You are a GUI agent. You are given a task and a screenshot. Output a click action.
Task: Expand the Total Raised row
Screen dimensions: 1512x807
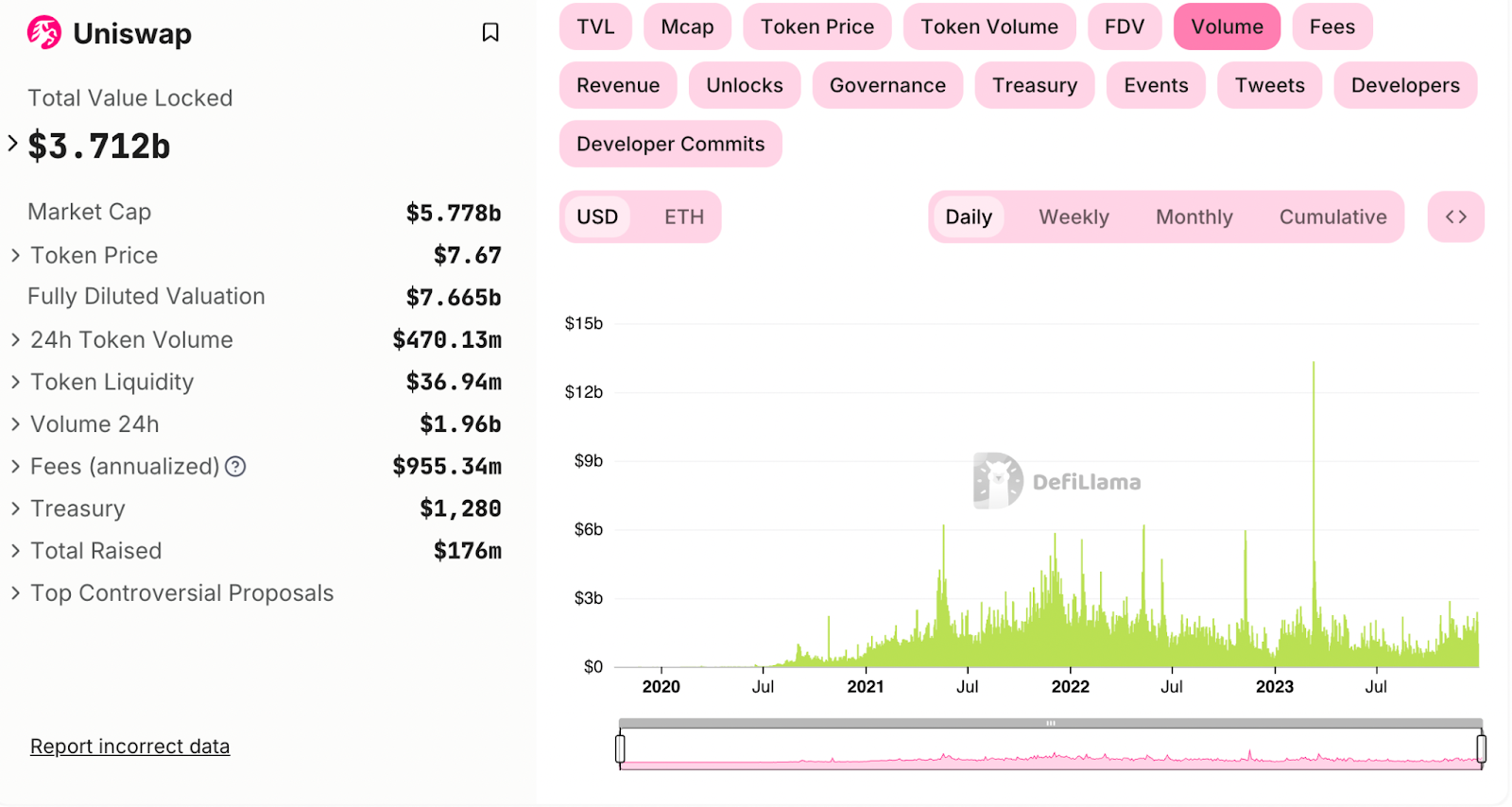[15, 551]
